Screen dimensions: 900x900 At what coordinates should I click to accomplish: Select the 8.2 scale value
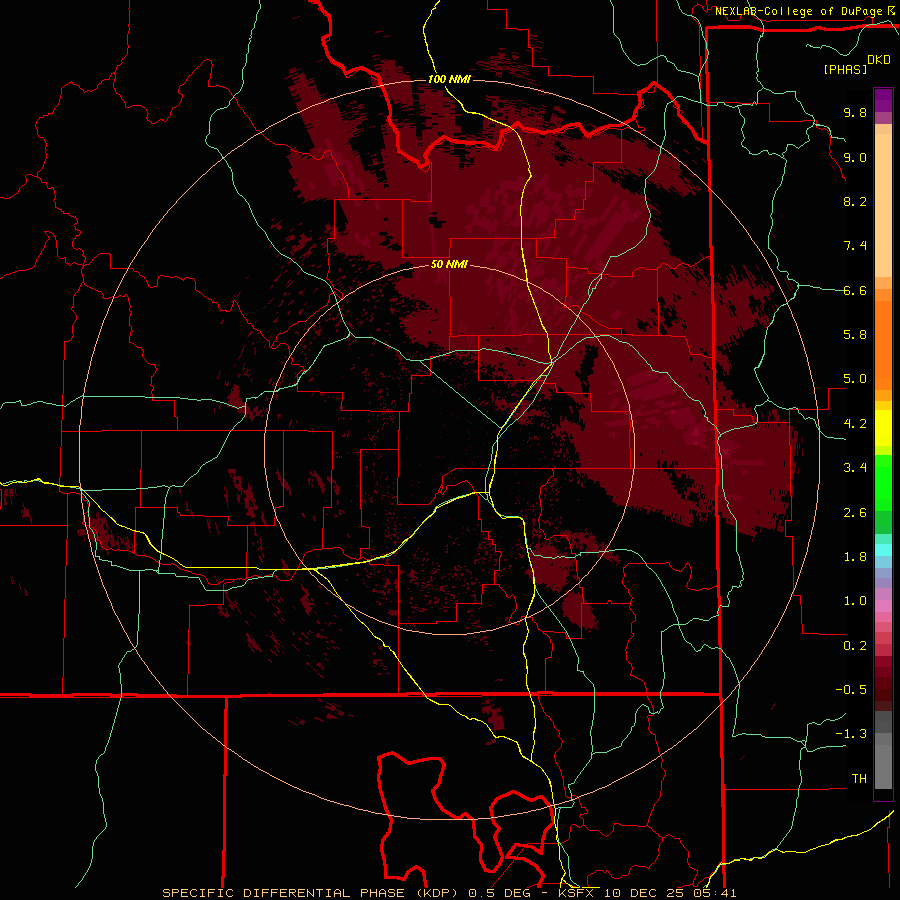[855, 201]
